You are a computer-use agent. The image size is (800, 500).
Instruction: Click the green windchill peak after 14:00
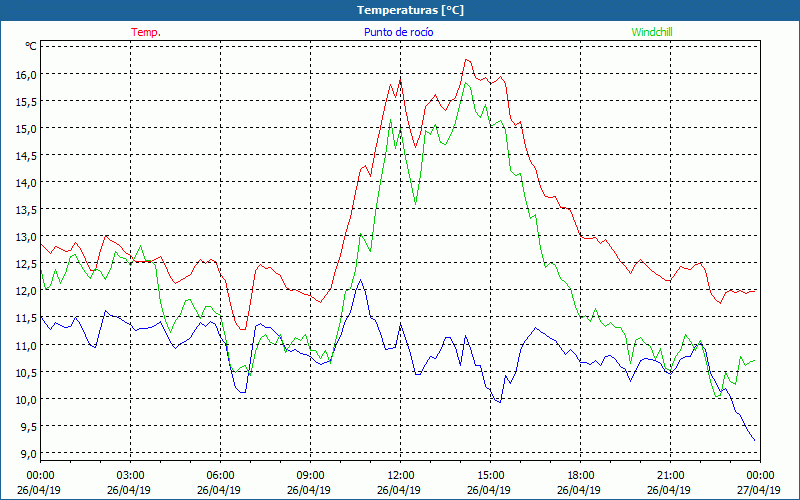click(x=466, y=83)
